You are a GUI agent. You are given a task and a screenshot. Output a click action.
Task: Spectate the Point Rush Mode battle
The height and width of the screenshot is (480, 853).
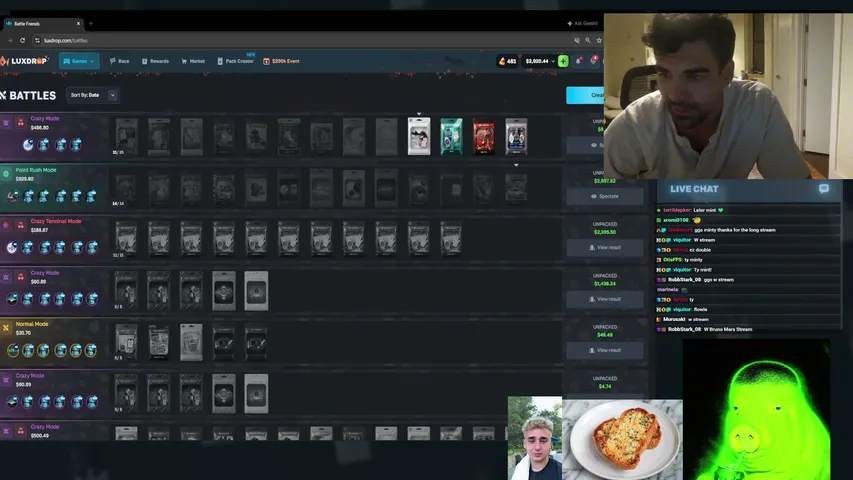click(605, 196)
